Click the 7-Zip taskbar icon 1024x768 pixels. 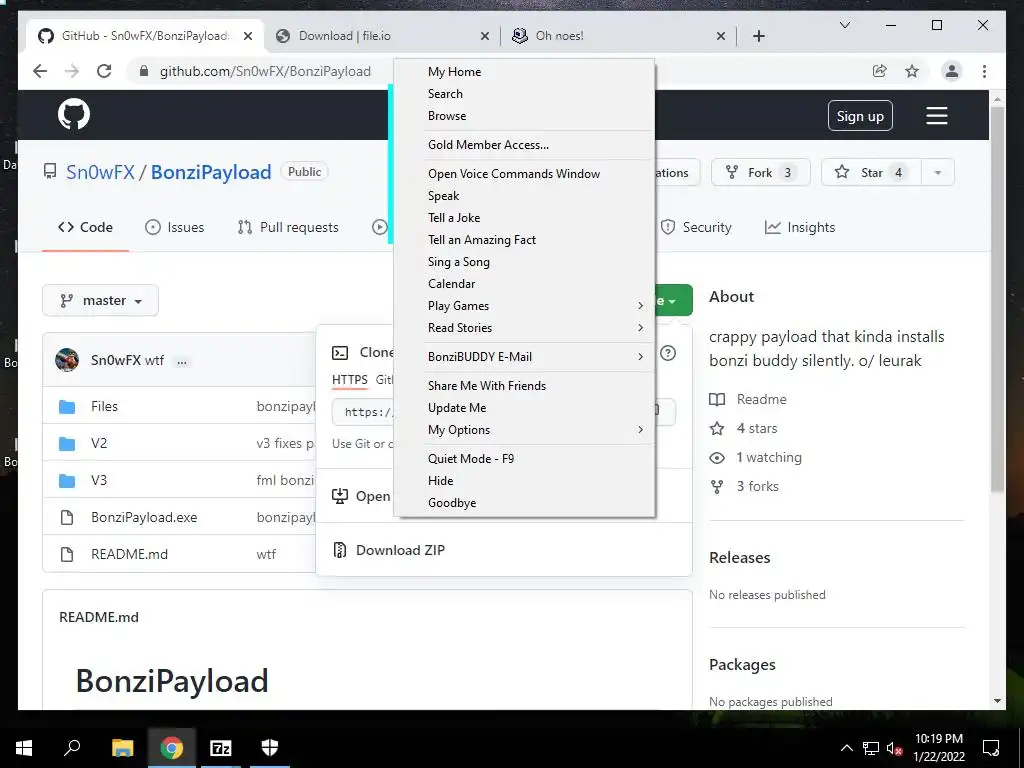click(221, 748)
